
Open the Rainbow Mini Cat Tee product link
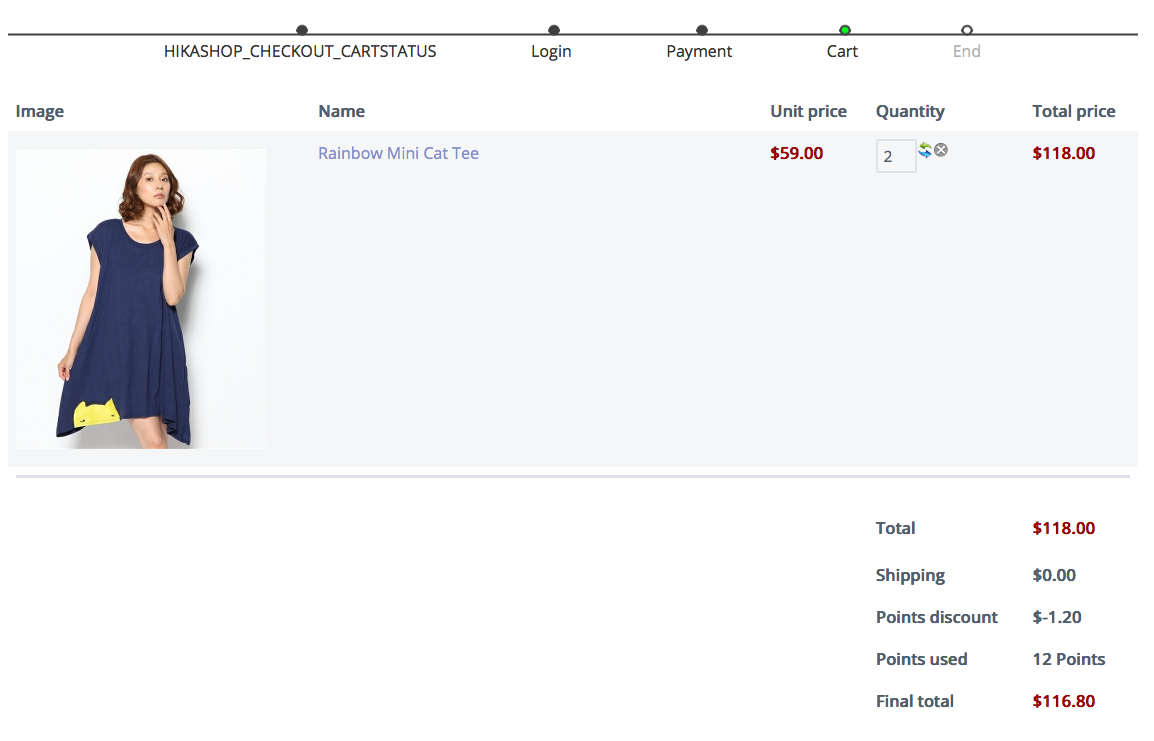tap(398, 153)
